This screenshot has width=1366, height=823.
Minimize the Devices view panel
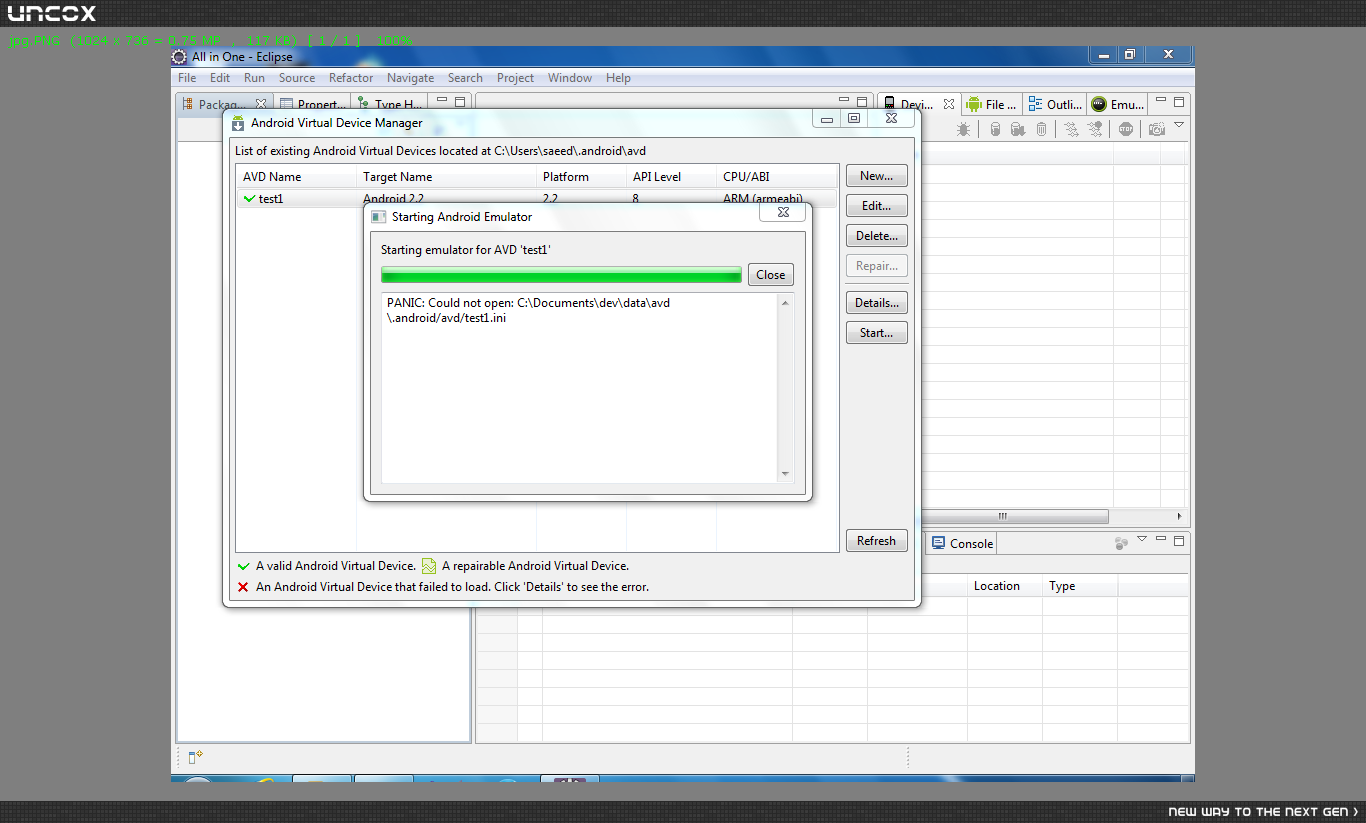[x=1161, y=101]
